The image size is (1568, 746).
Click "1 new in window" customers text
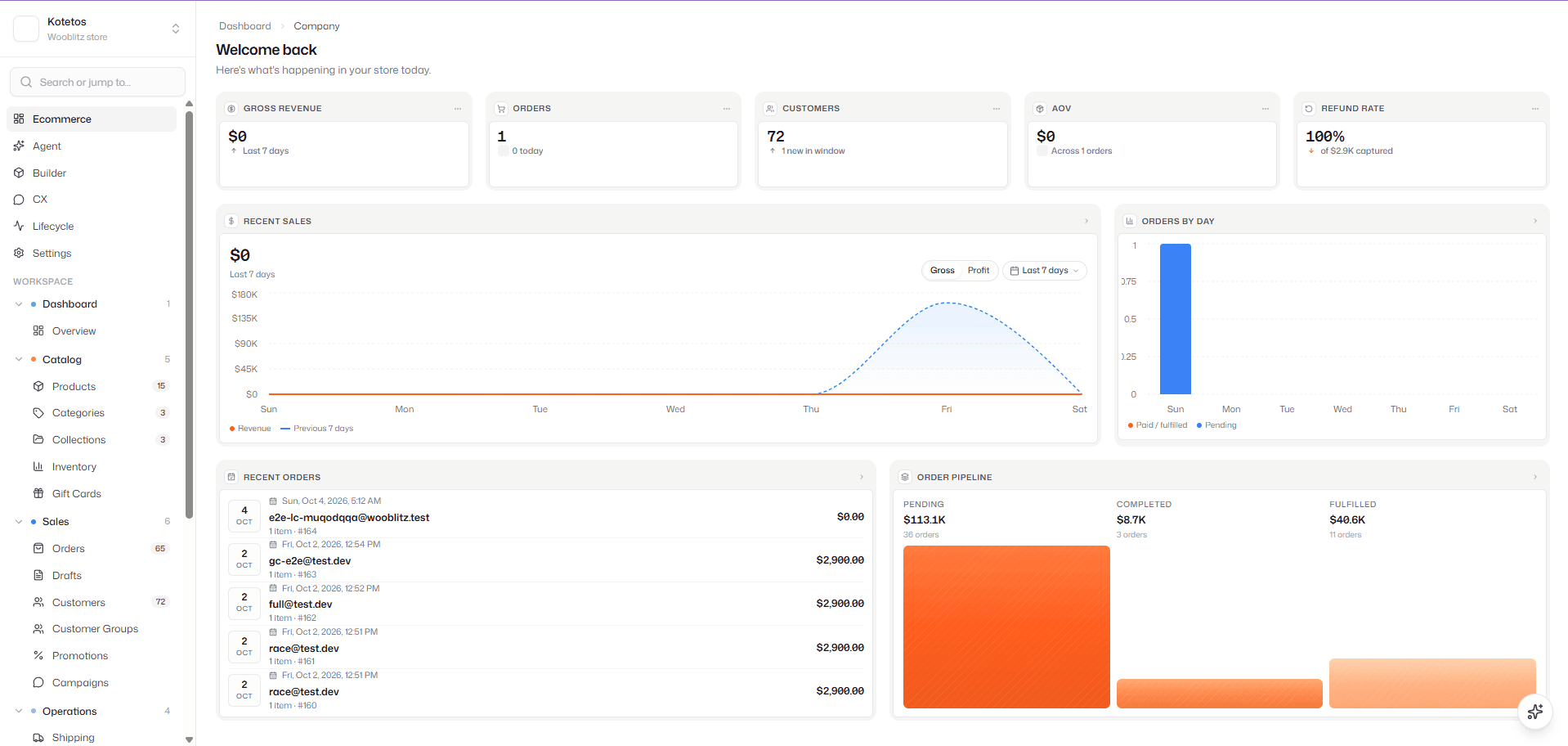pos(813,151)
